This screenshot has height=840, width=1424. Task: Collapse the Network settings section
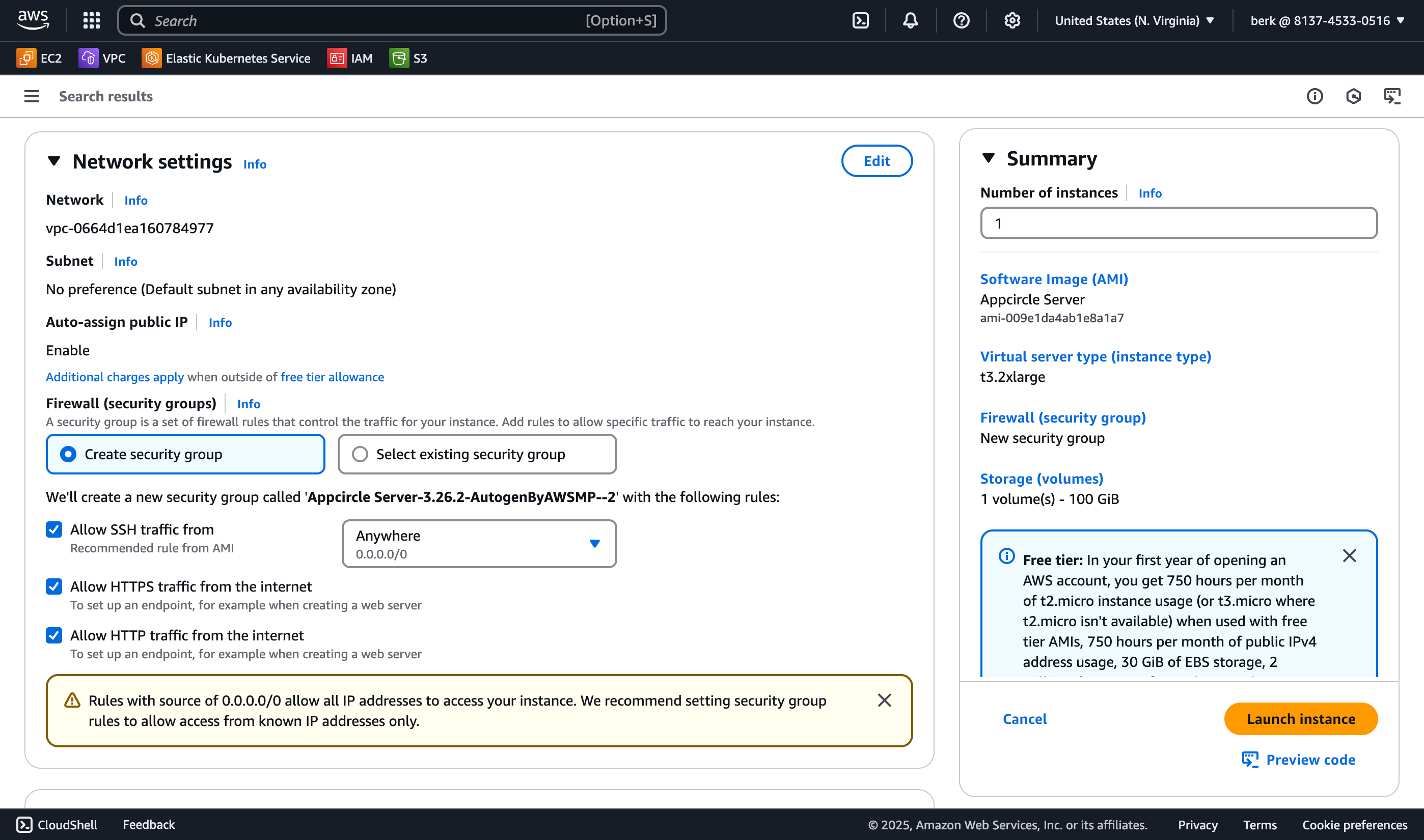(x=54, y=161)
